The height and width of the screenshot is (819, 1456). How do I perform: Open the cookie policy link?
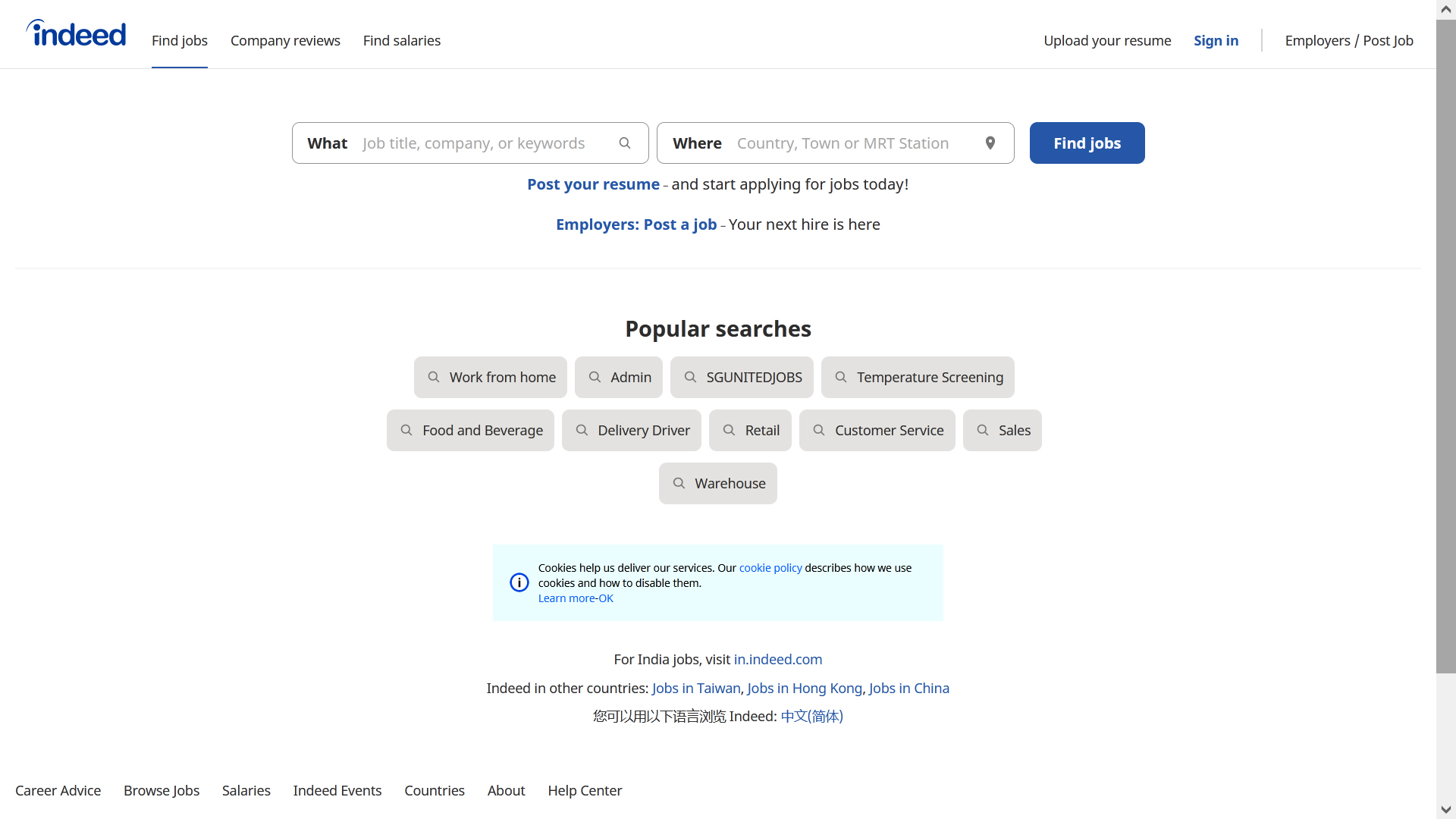(770, 568)
